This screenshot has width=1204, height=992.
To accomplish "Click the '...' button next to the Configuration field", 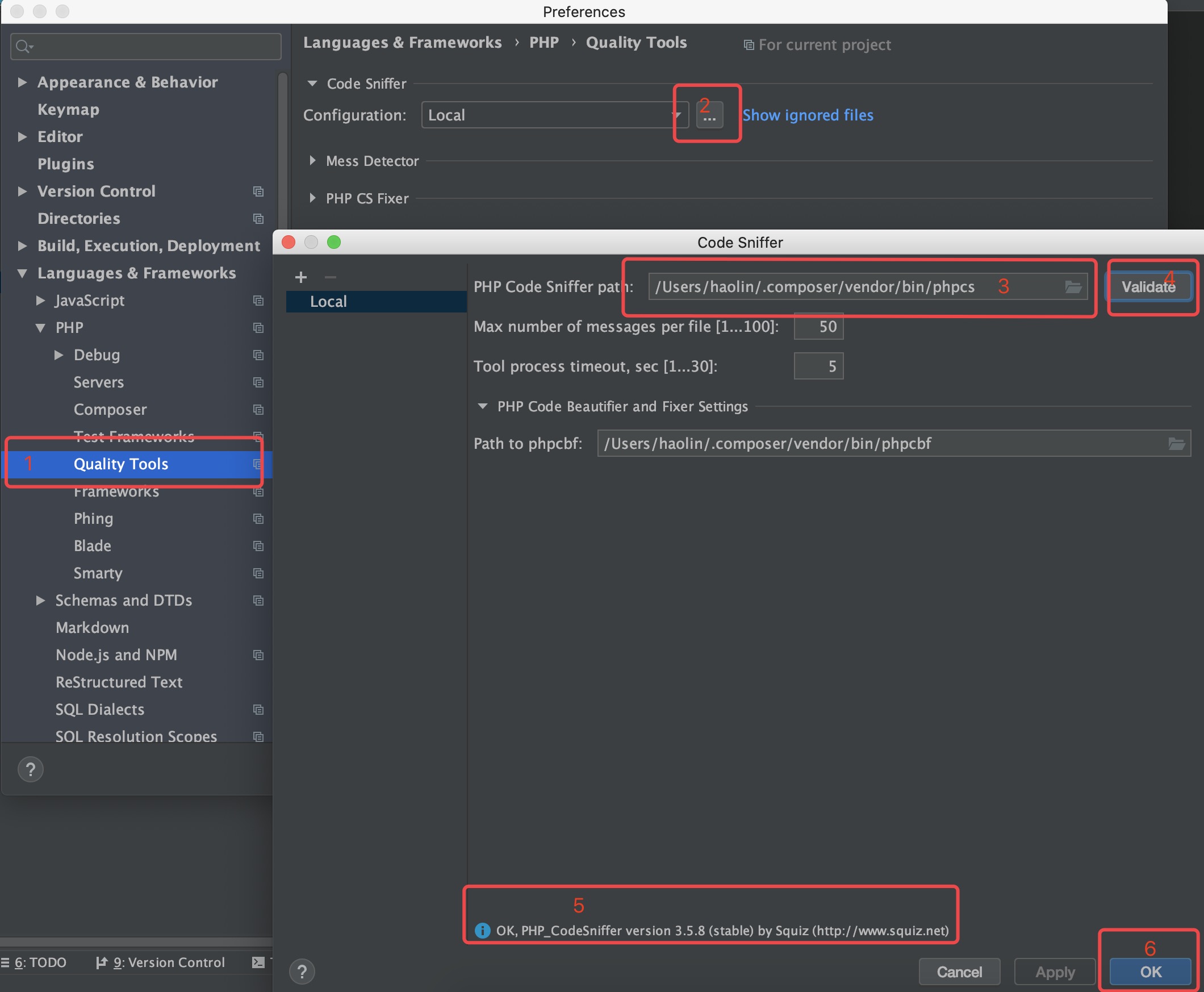I will pos(710,115).
